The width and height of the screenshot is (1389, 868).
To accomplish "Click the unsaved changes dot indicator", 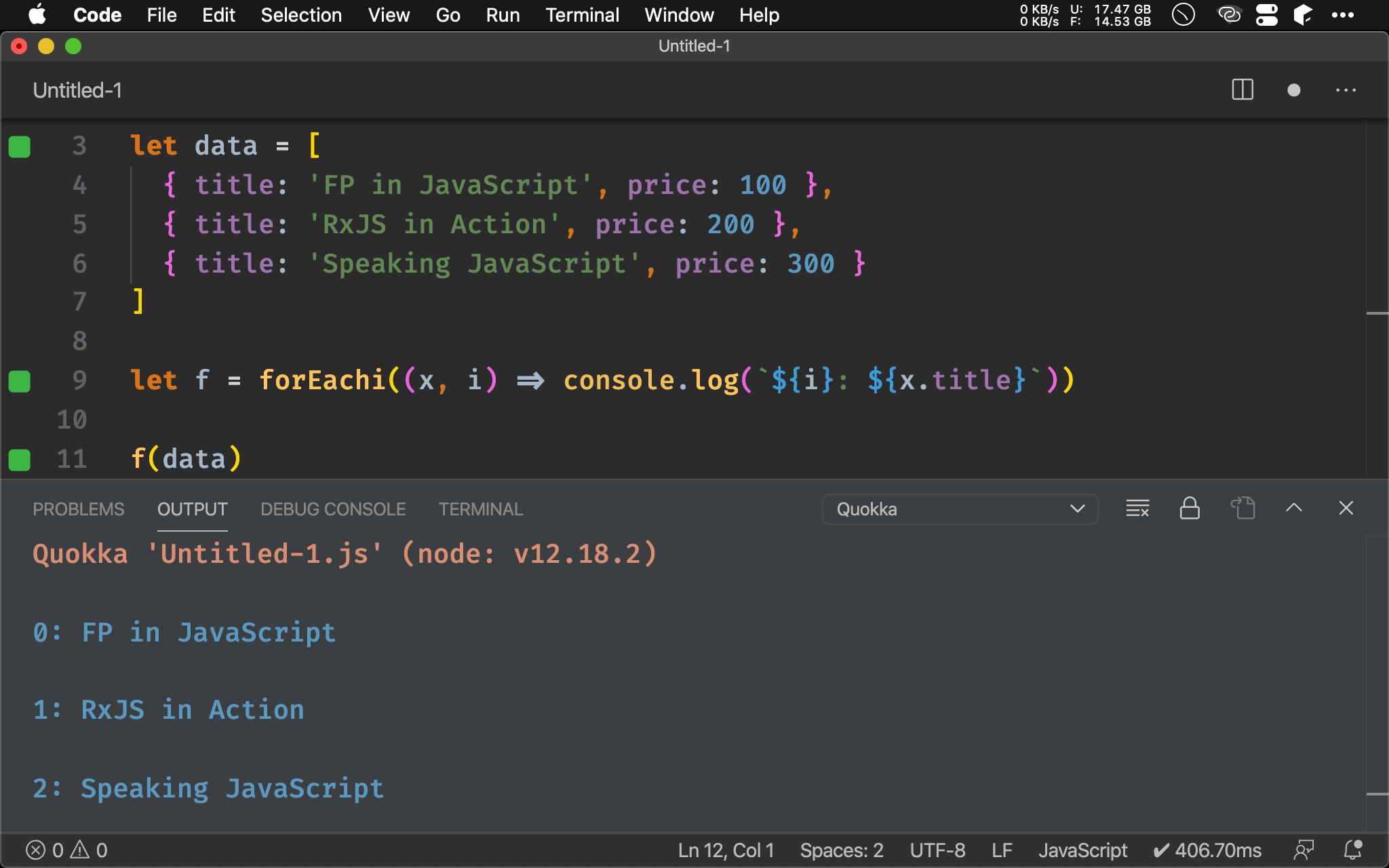I will [1293, 90].
